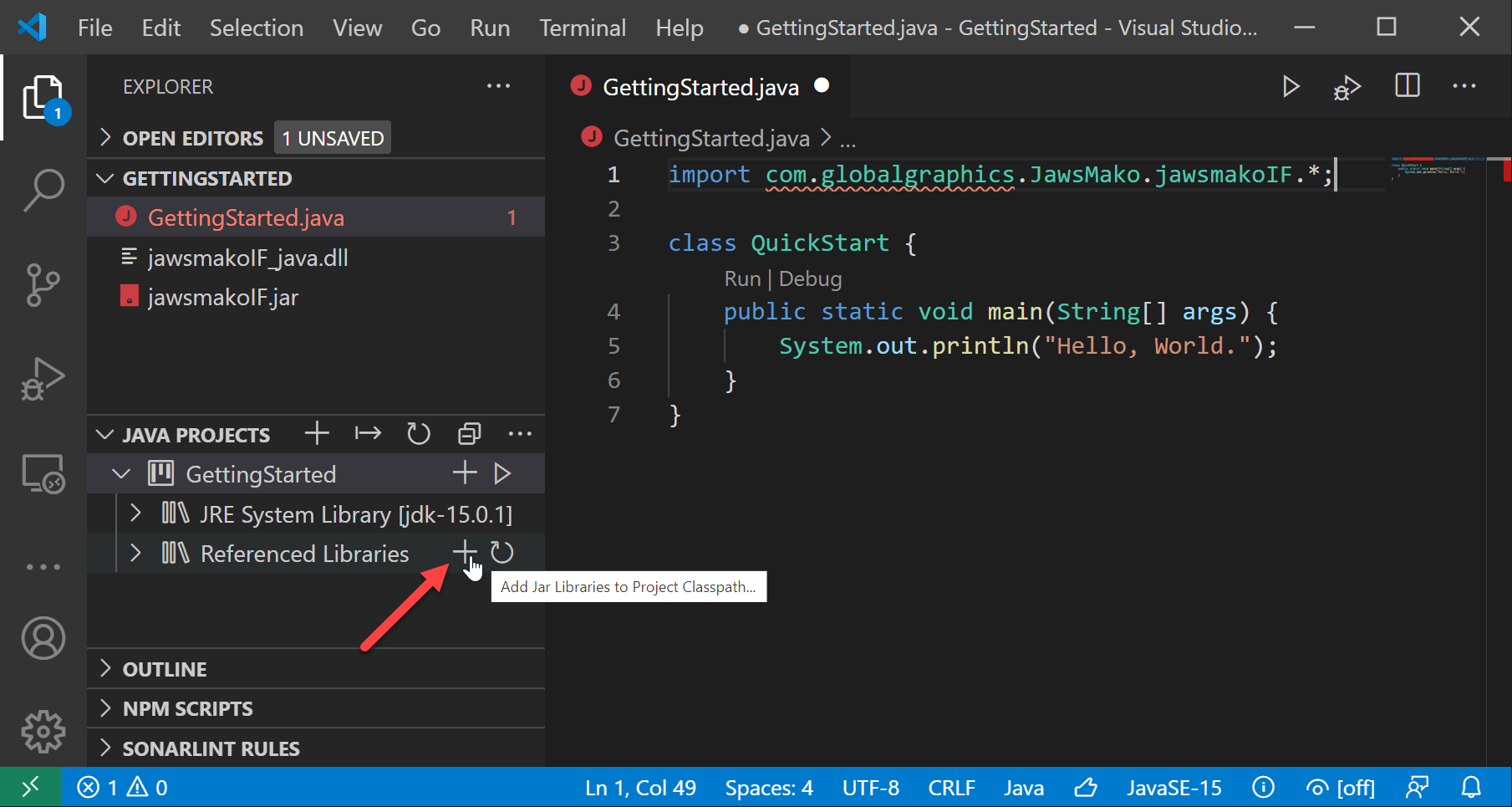Open the notifications bell in status bar
1512x807 pixels.
pyautogui.click(x=1471, y=788)
